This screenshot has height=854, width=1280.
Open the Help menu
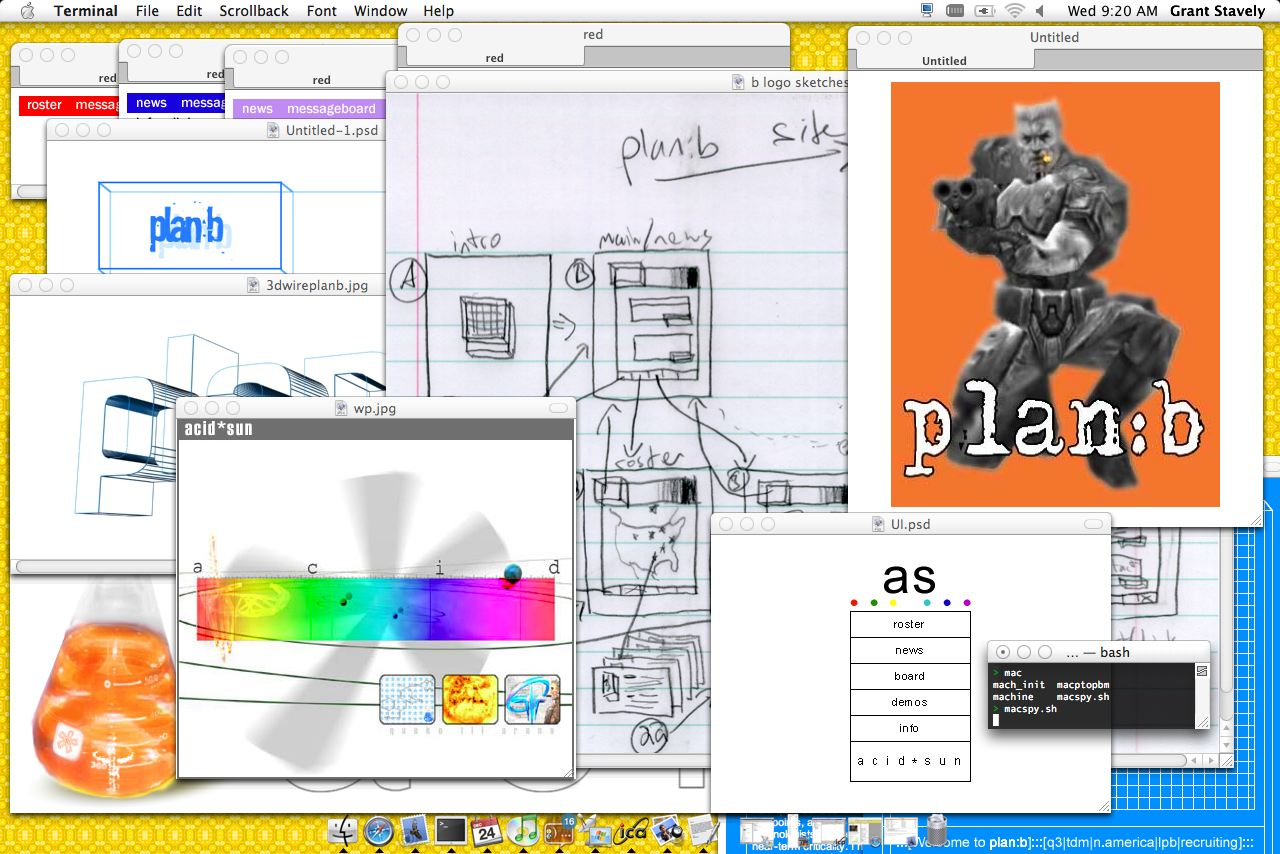pos(438,11)
